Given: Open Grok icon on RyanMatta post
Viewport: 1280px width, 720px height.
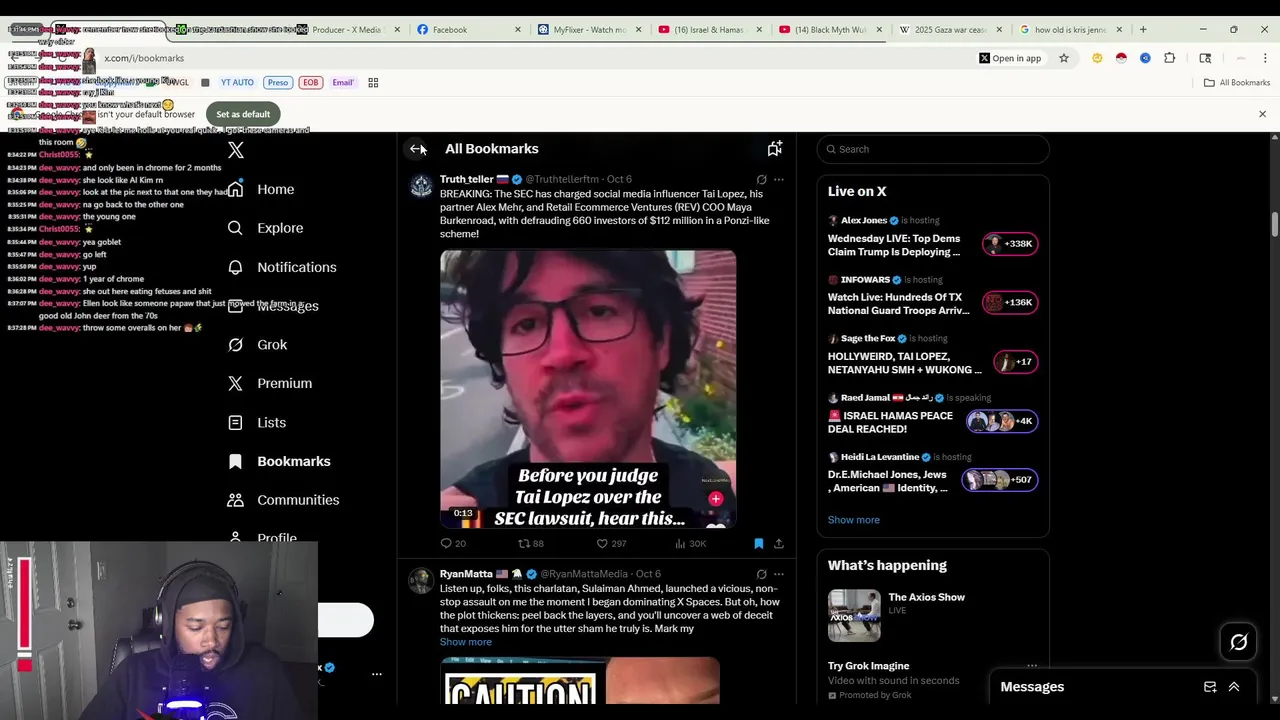Looking at the screenshot, I should (761, 574).
